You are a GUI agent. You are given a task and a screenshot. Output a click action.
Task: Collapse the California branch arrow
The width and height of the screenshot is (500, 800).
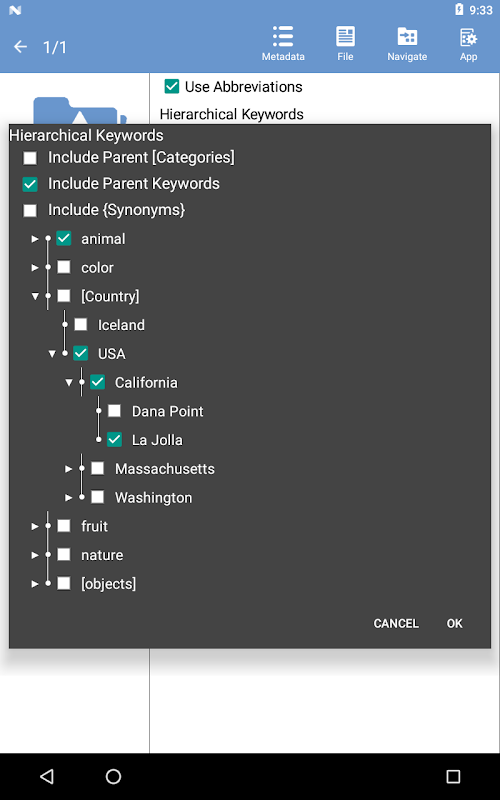click(x=68, y=382)
